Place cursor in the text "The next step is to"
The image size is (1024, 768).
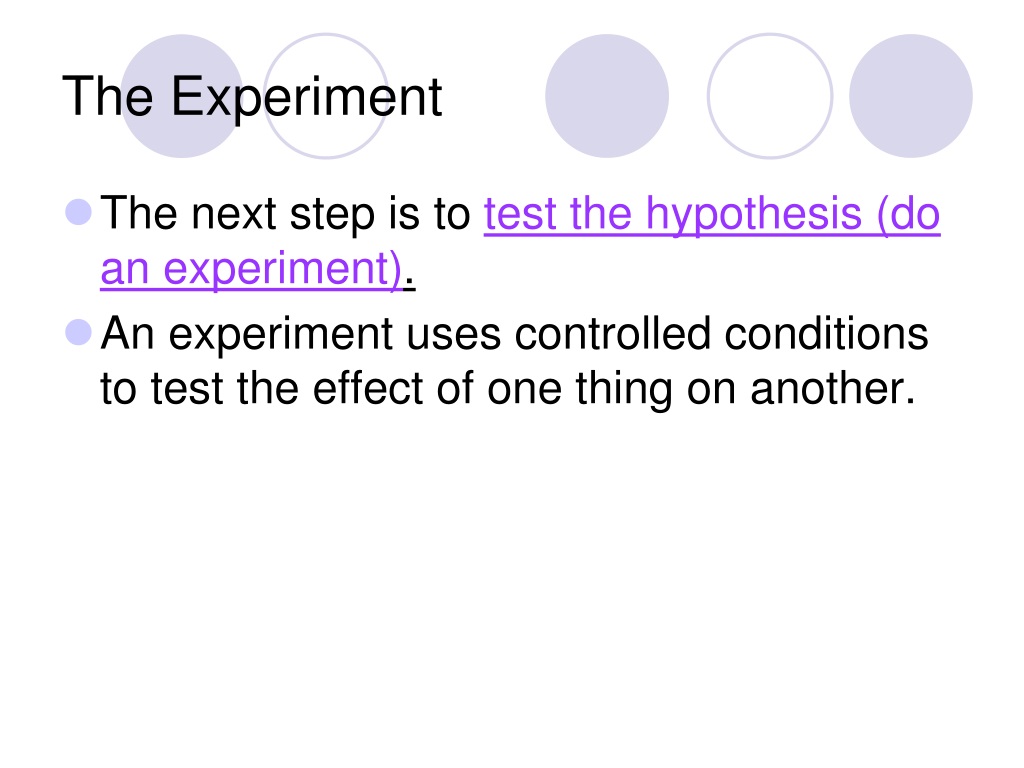285,214
